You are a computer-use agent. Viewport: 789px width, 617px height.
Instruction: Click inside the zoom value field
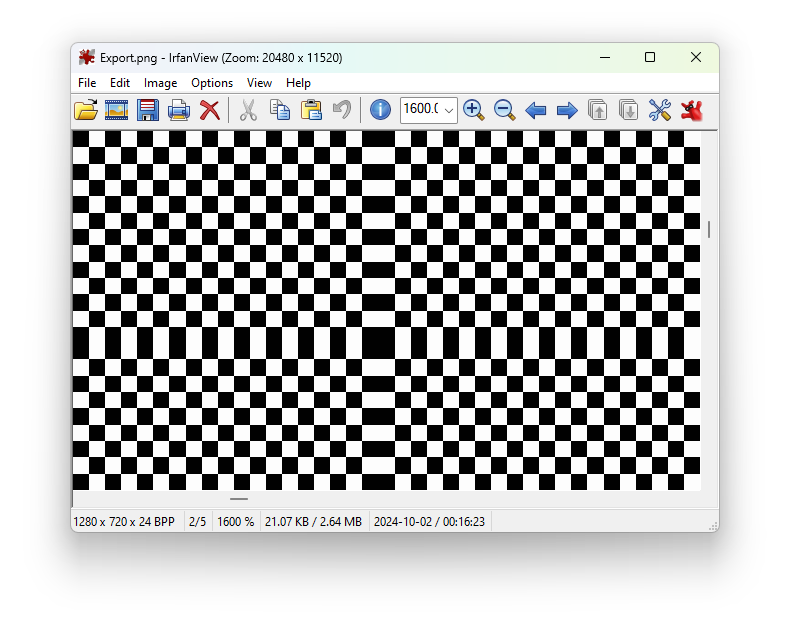click(x=420, y=110)
